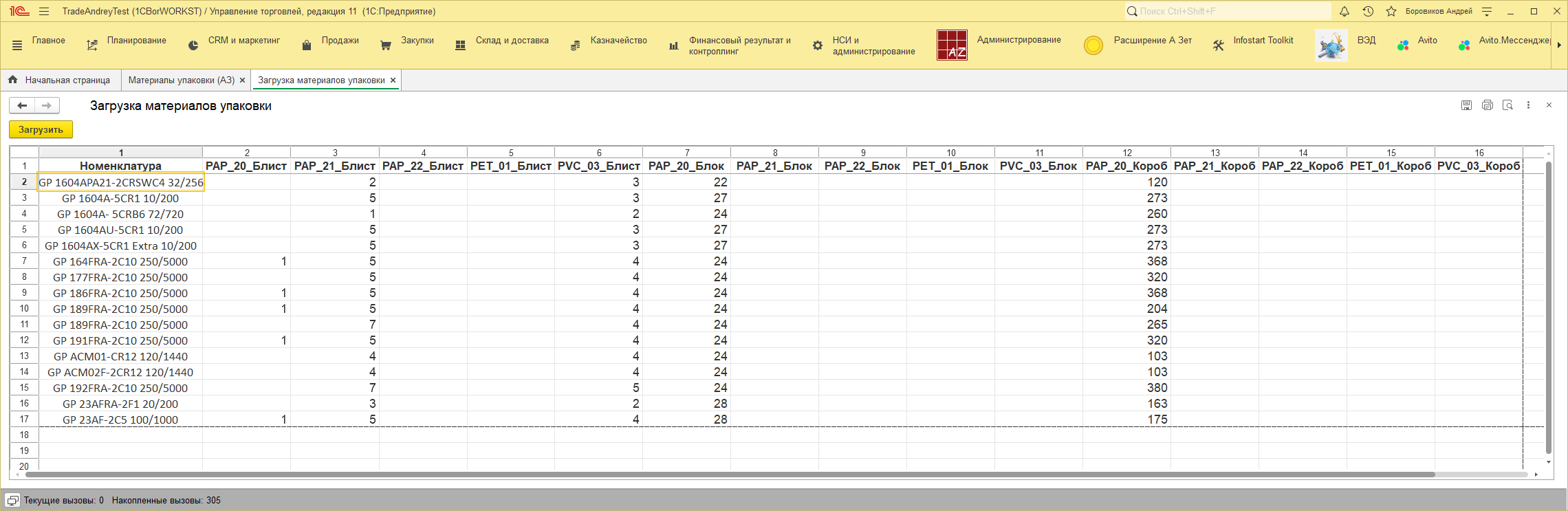This screenshot has height=511, width=1568.
Task: Switch to Материалы упаковки (АЗ) tab
Action: [x=181, y=80]
